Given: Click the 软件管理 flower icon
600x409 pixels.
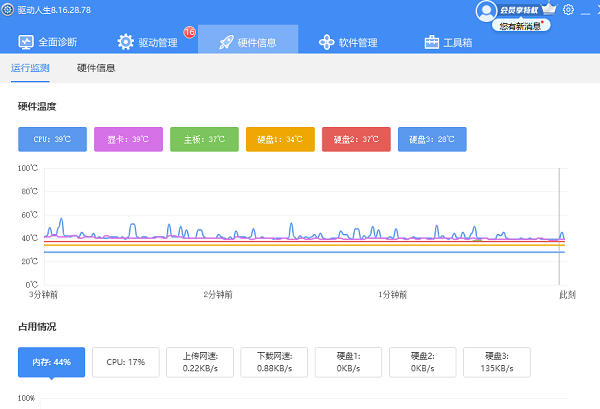Looking at the screenshot, I should [326, 42].
